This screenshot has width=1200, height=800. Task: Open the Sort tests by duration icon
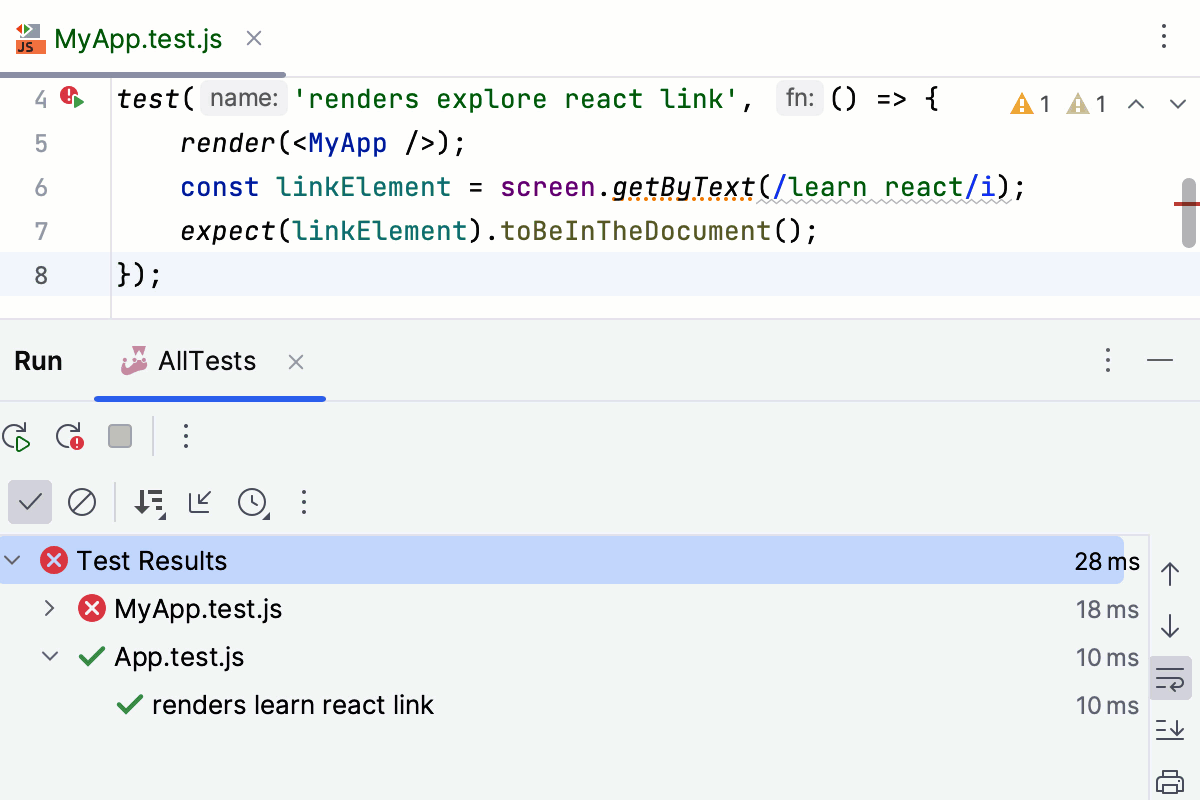coord(149,503)
